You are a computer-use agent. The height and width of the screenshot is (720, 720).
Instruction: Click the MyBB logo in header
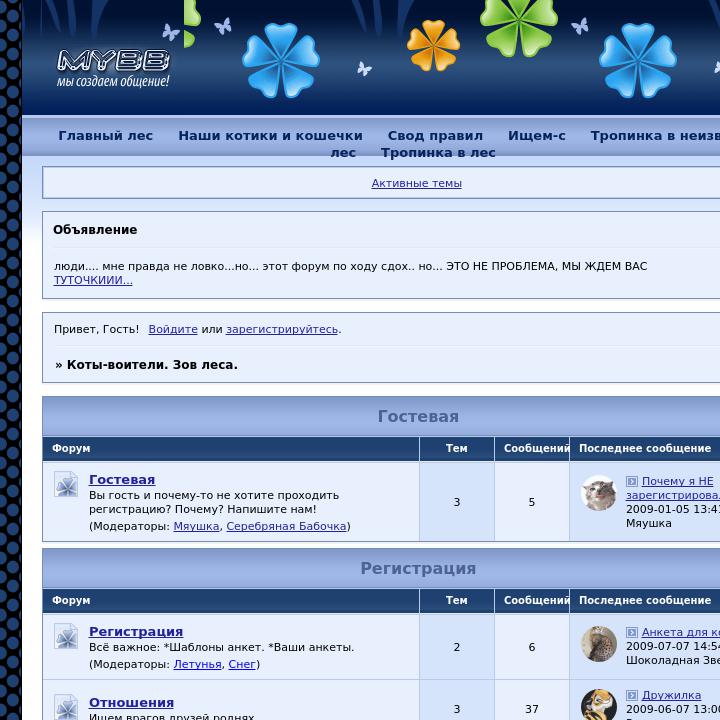[113, 68]
